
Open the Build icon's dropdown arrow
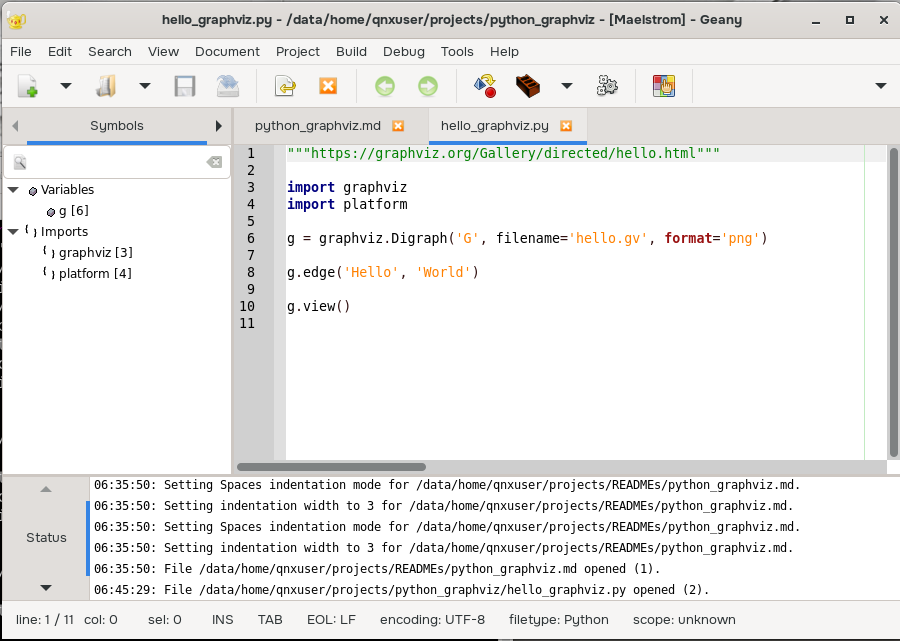point(566,86)
